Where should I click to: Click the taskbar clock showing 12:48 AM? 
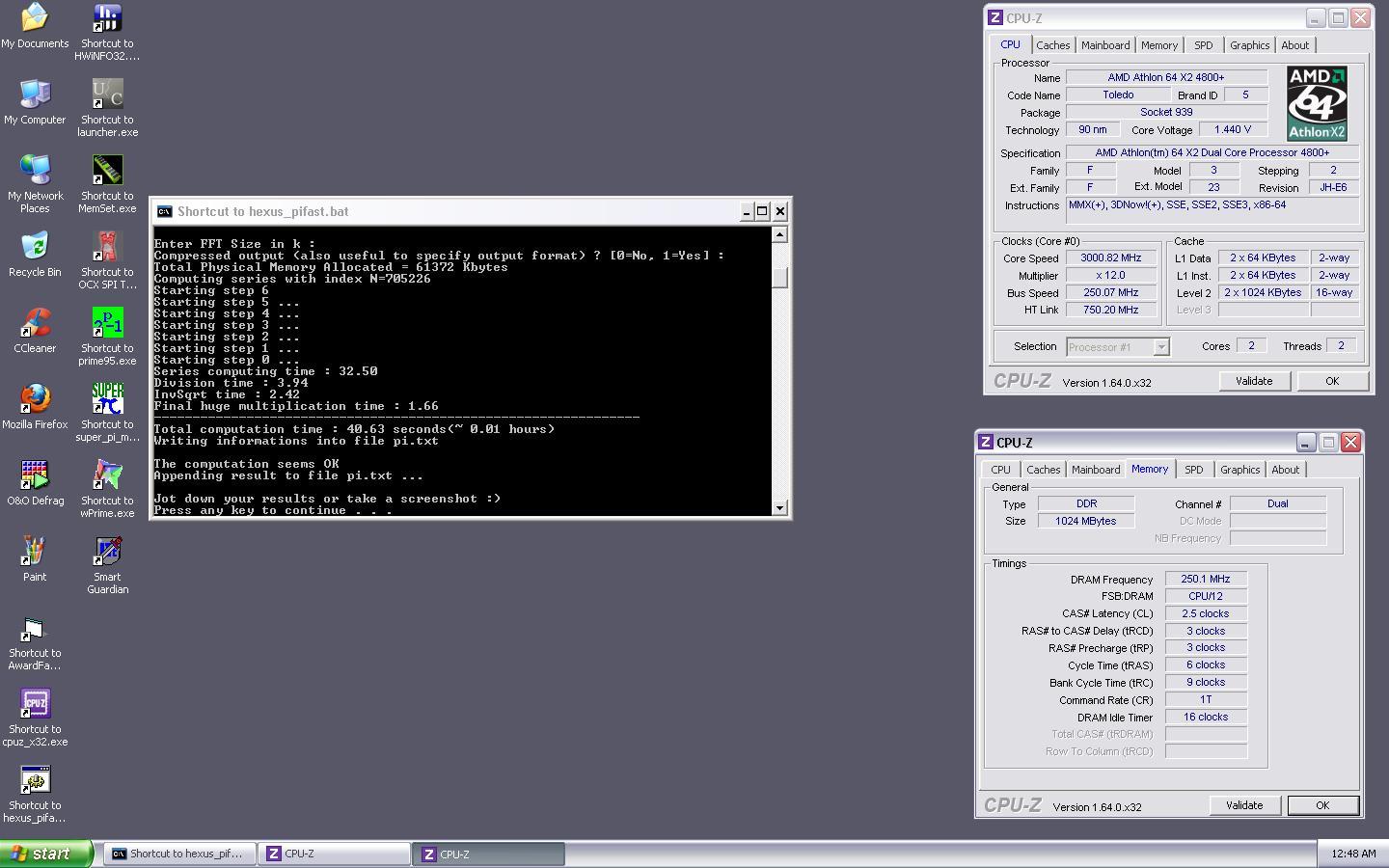pyautogui.click(x=1353, y=854)
